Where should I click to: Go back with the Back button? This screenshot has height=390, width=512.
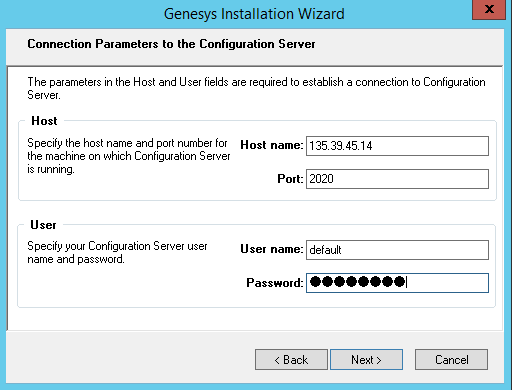pos(291,359)
